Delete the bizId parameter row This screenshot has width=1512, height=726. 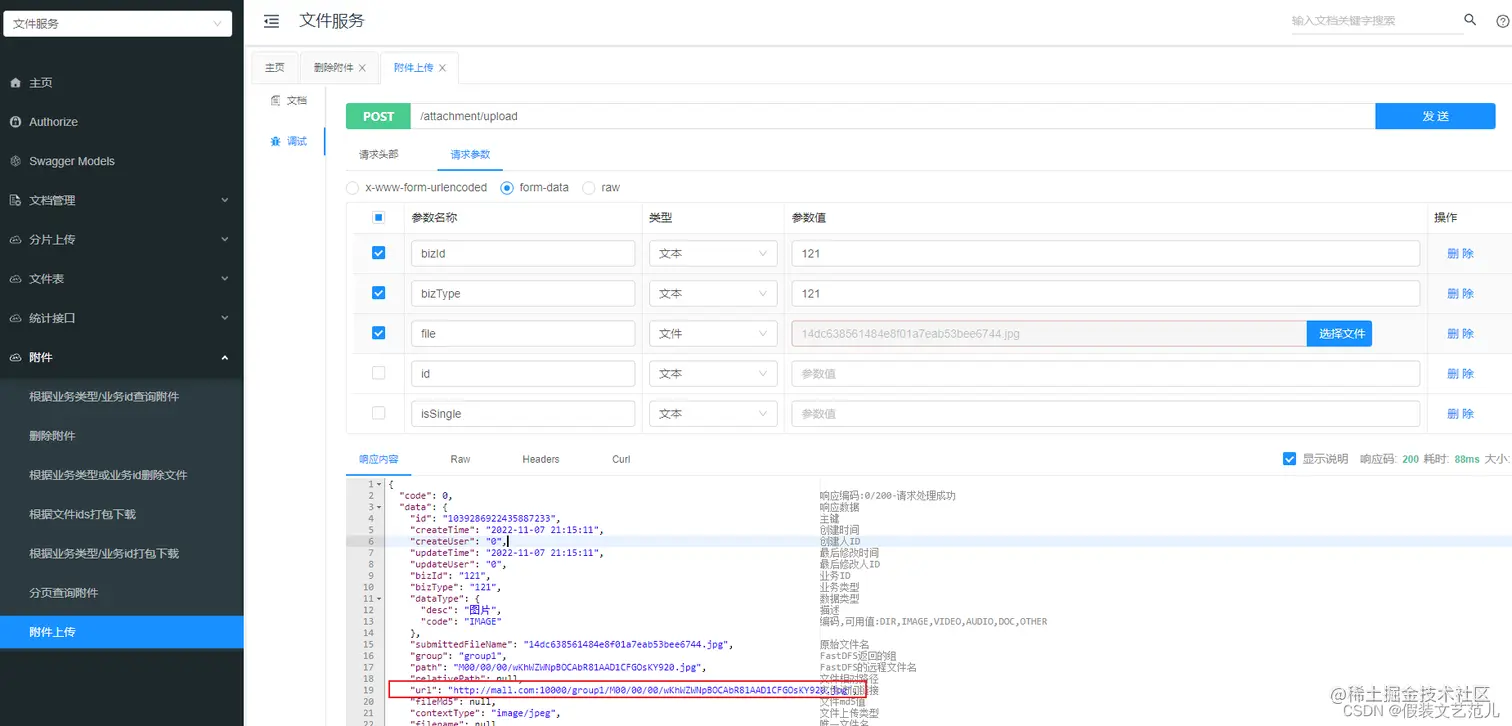tap(1460, 254)
